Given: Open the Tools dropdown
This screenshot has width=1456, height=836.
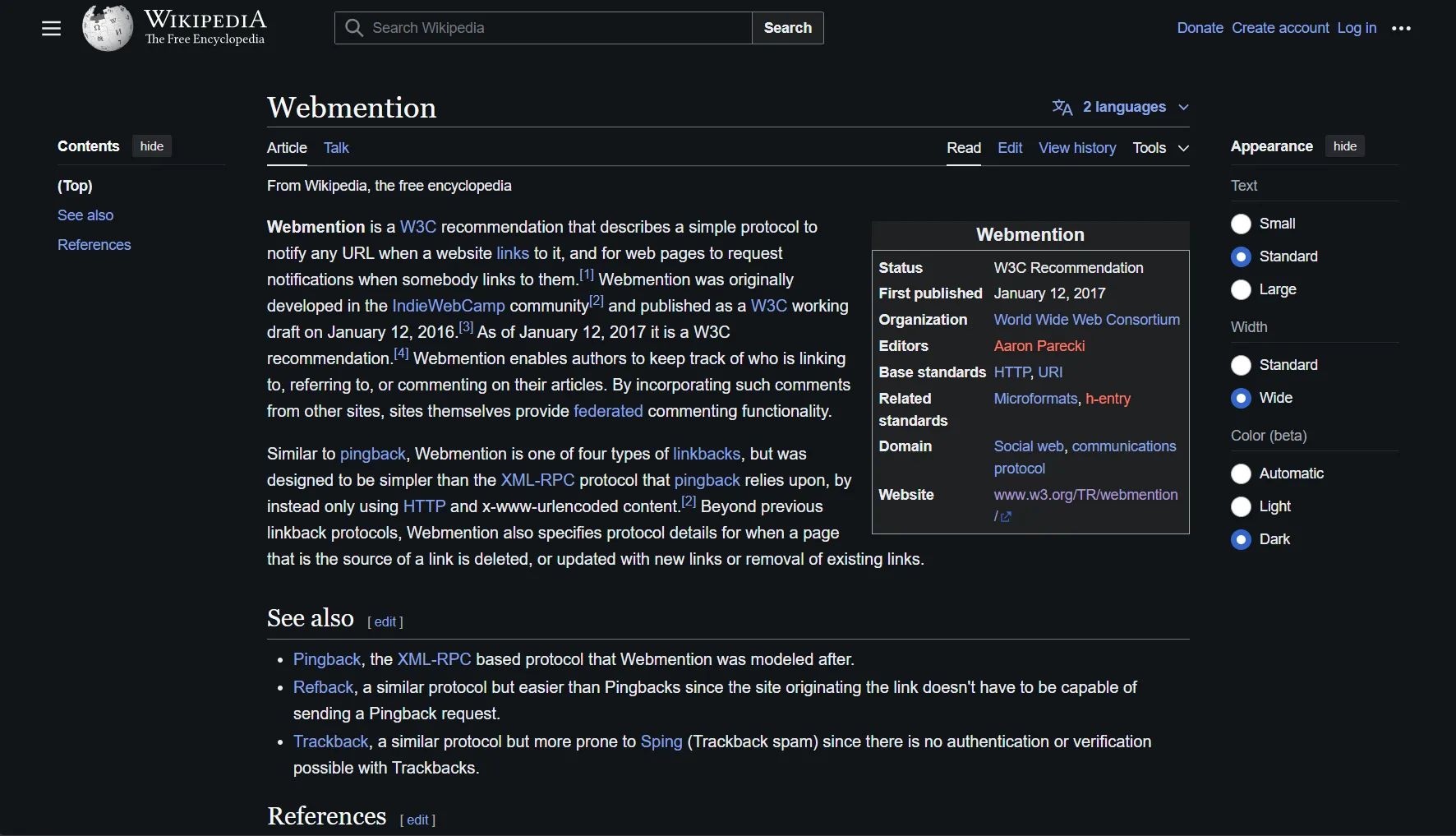Looking at the screenshot, I should click(1159, 148).
